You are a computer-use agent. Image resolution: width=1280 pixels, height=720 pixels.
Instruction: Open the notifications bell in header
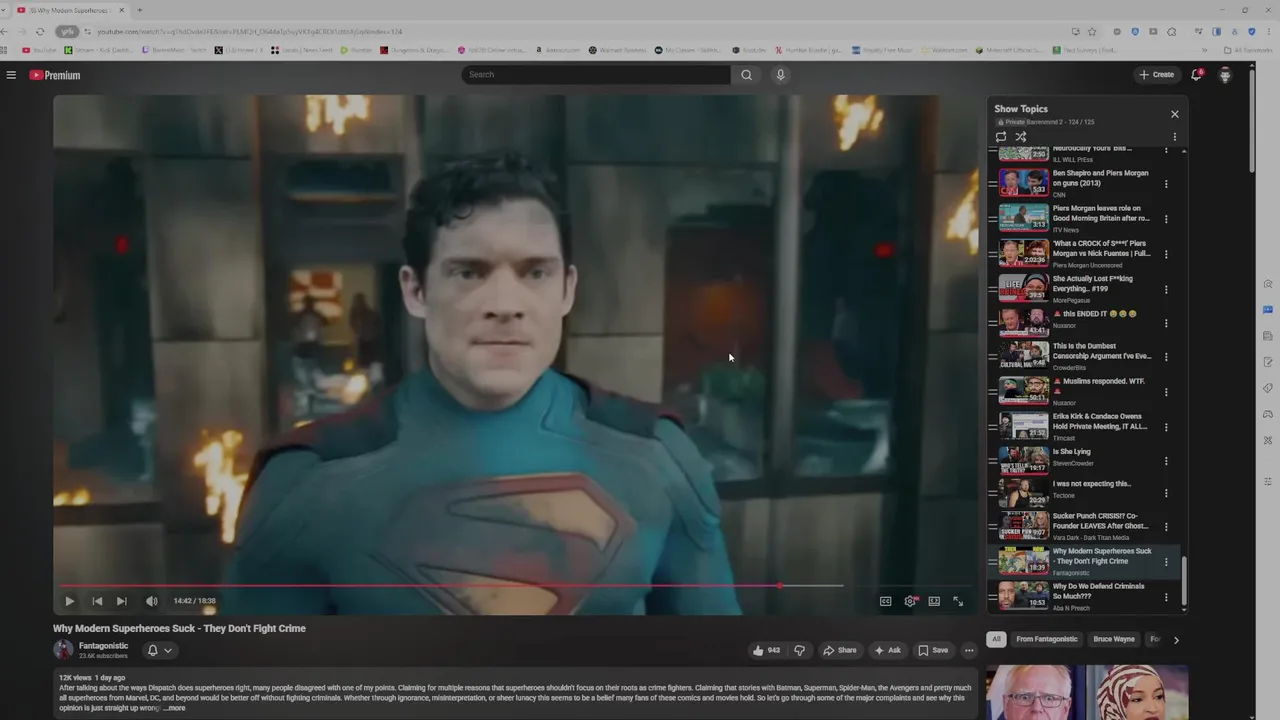click(1196, 75)
